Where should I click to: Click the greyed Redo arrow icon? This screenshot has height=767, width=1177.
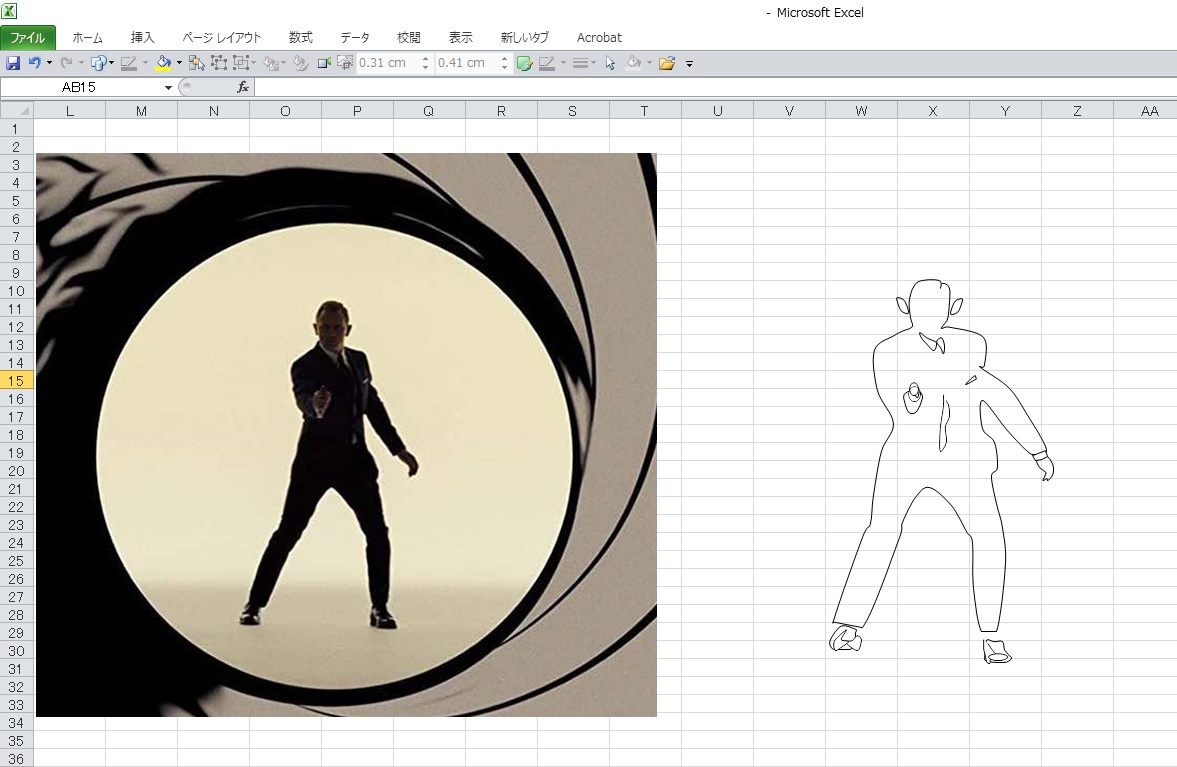coord(66,63)
